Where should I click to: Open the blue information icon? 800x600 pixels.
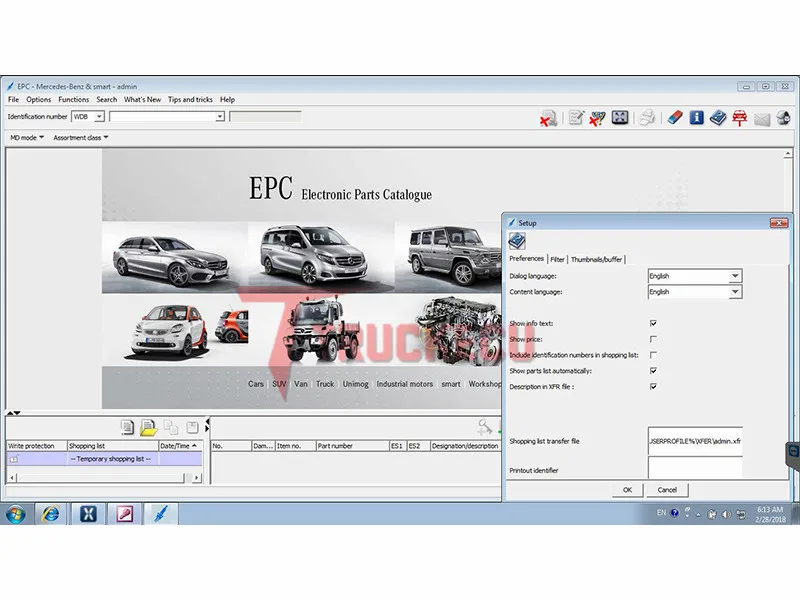pyautogui.click(x=696, y=118)
